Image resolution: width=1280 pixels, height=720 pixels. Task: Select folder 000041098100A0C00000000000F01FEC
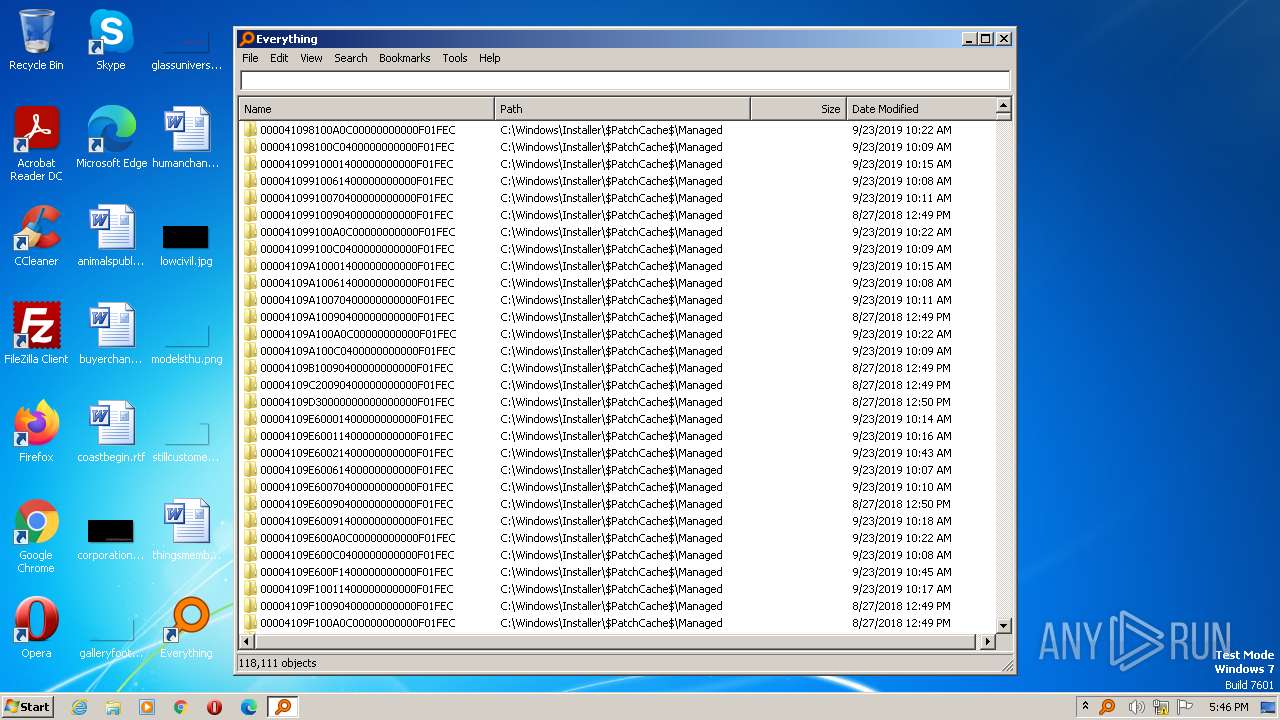pos(357,130)
